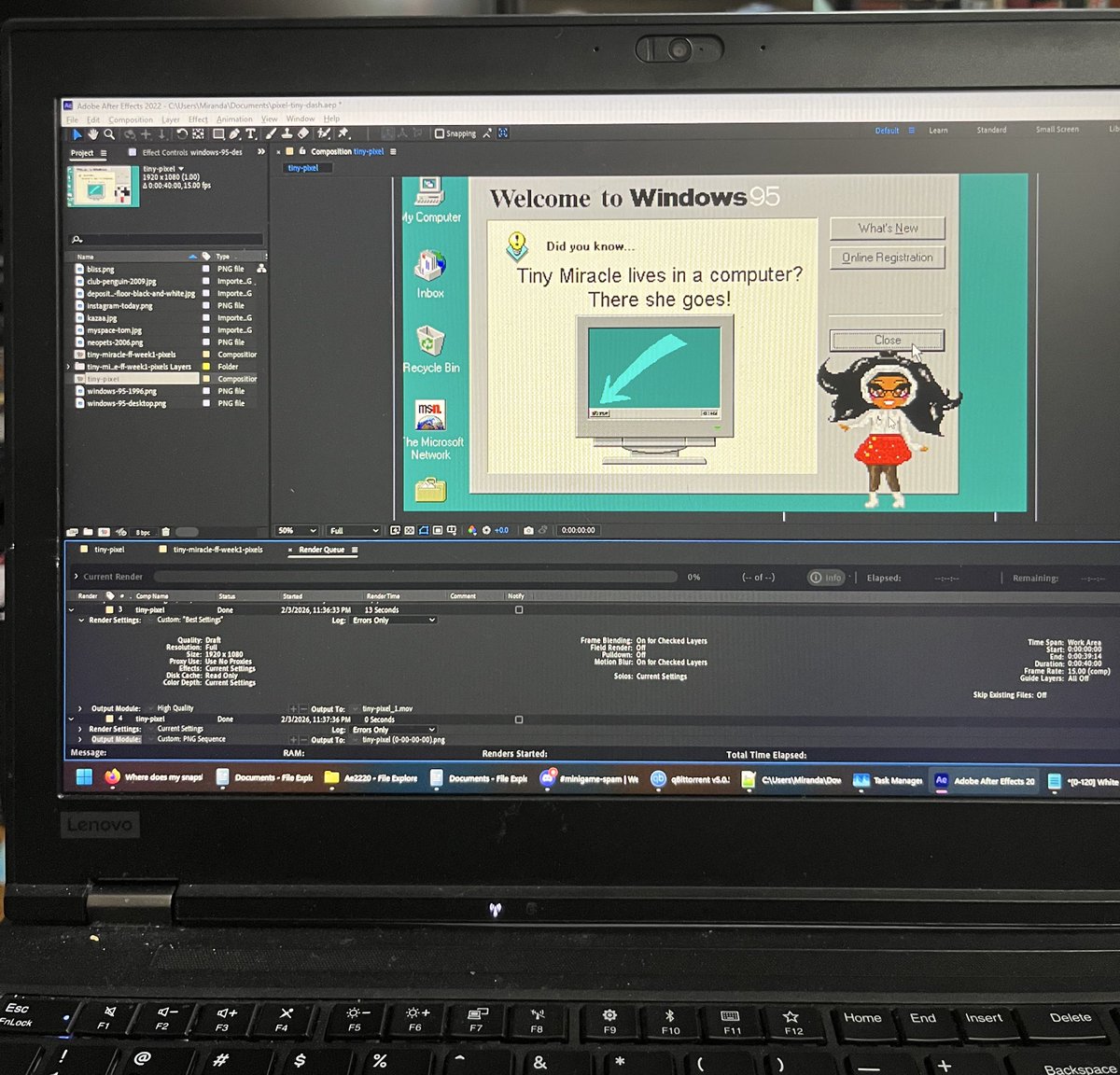Open the Layer menu
1120x1075 pixels.
[171, 119]
